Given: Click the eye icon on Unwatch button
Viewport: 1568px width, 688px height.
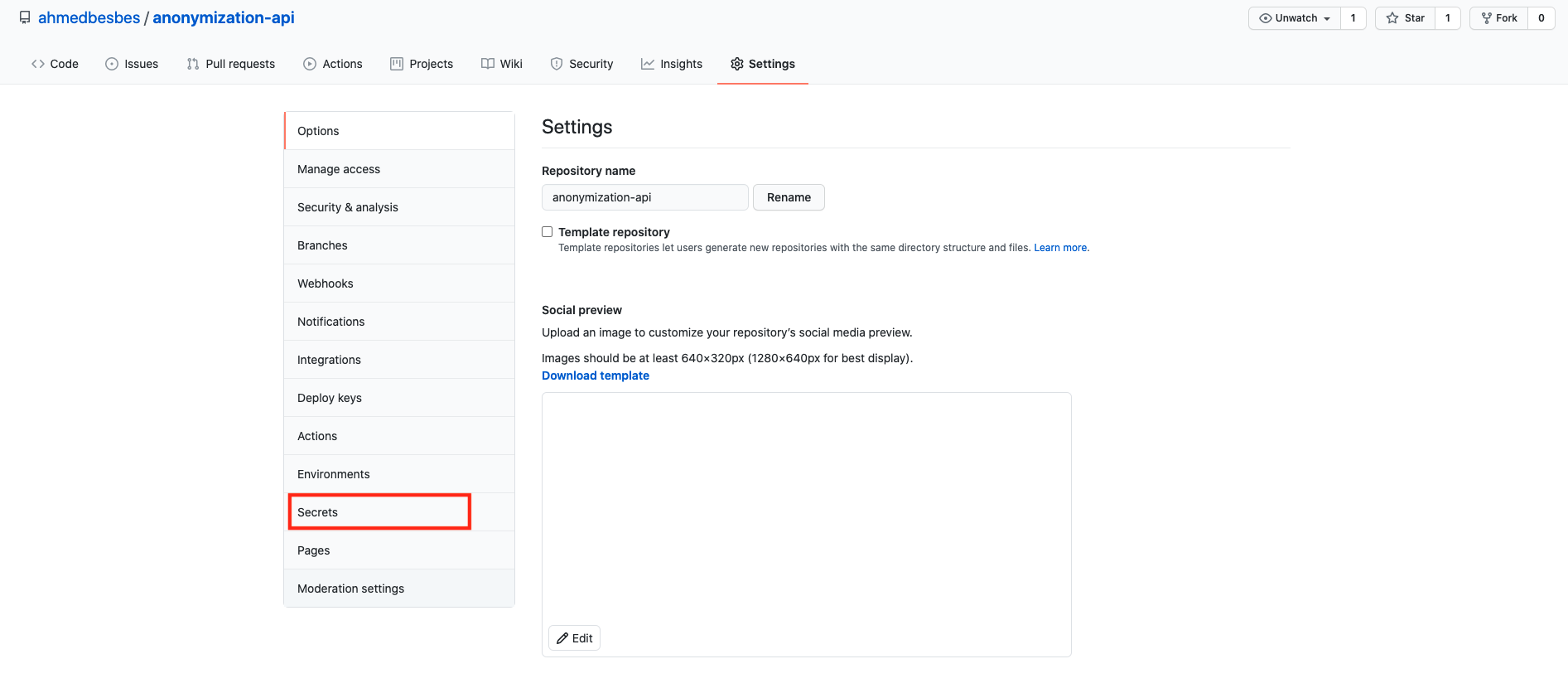Looking at the screenshot, I should click(1266, 18).
